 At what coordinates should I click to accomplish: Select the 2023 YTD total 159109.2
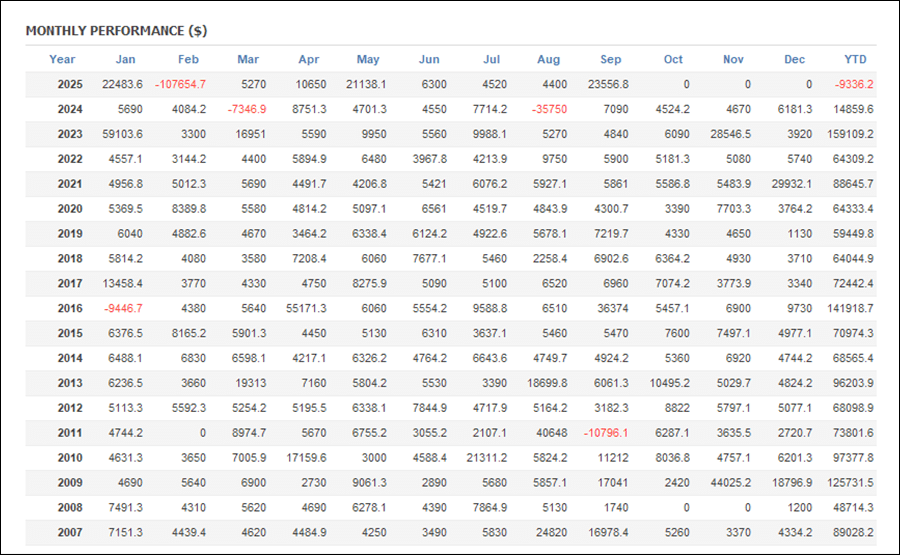(x=851, y=134)
